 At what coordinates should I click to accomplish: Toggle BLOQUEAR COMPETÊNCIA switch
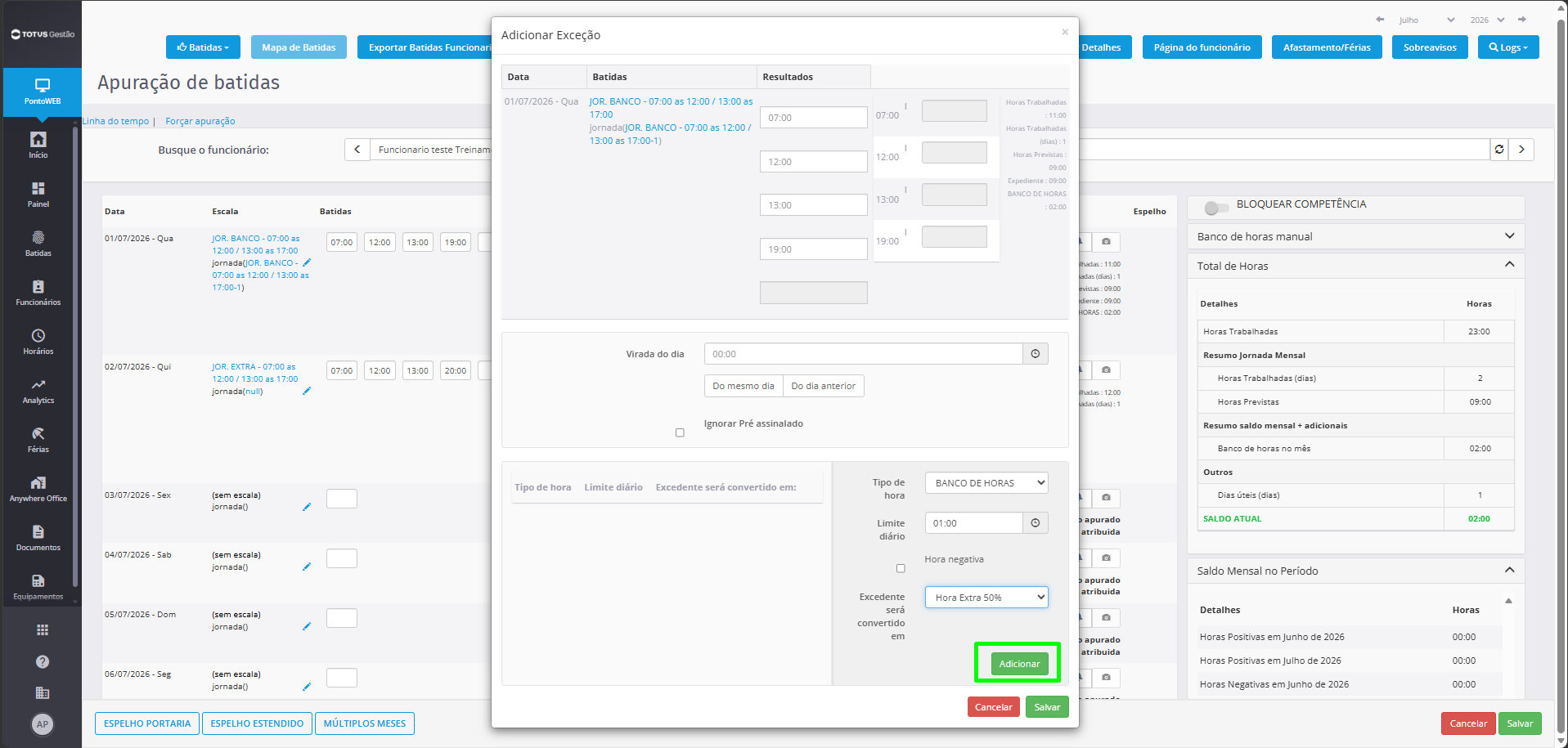[1216, 208]
